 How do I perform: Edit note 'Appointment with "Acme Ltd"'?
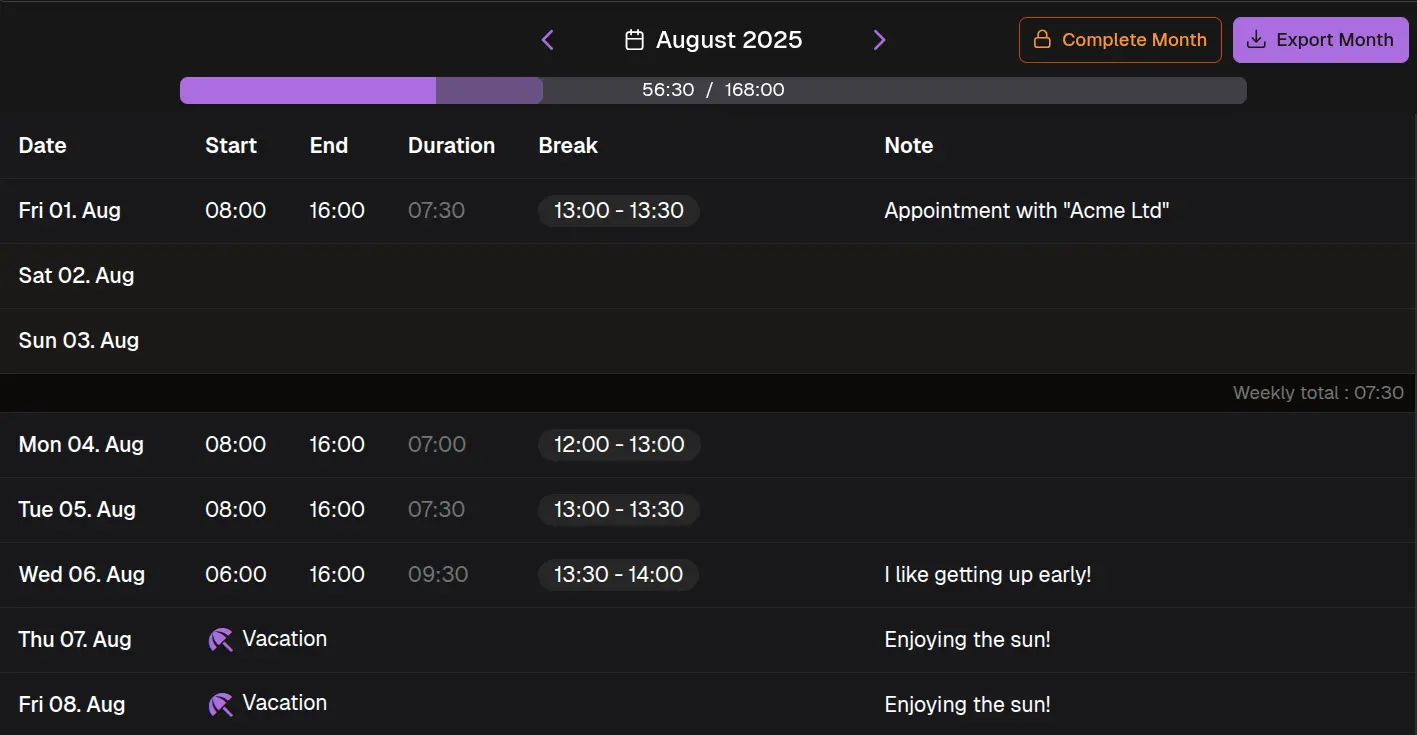pos(1026,211)
